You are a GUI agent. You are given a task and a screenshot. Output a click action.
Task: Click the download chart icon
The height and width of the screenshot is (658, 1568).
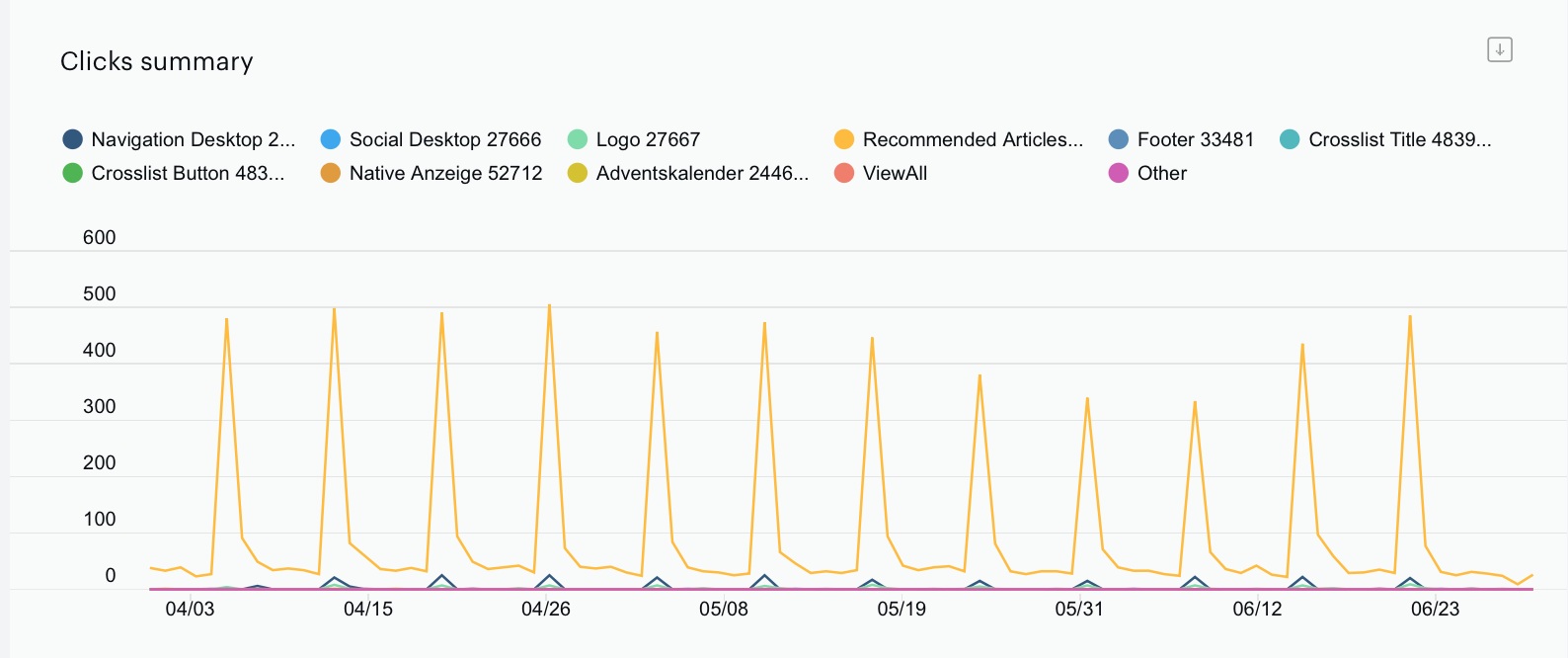pos(1500,49)
